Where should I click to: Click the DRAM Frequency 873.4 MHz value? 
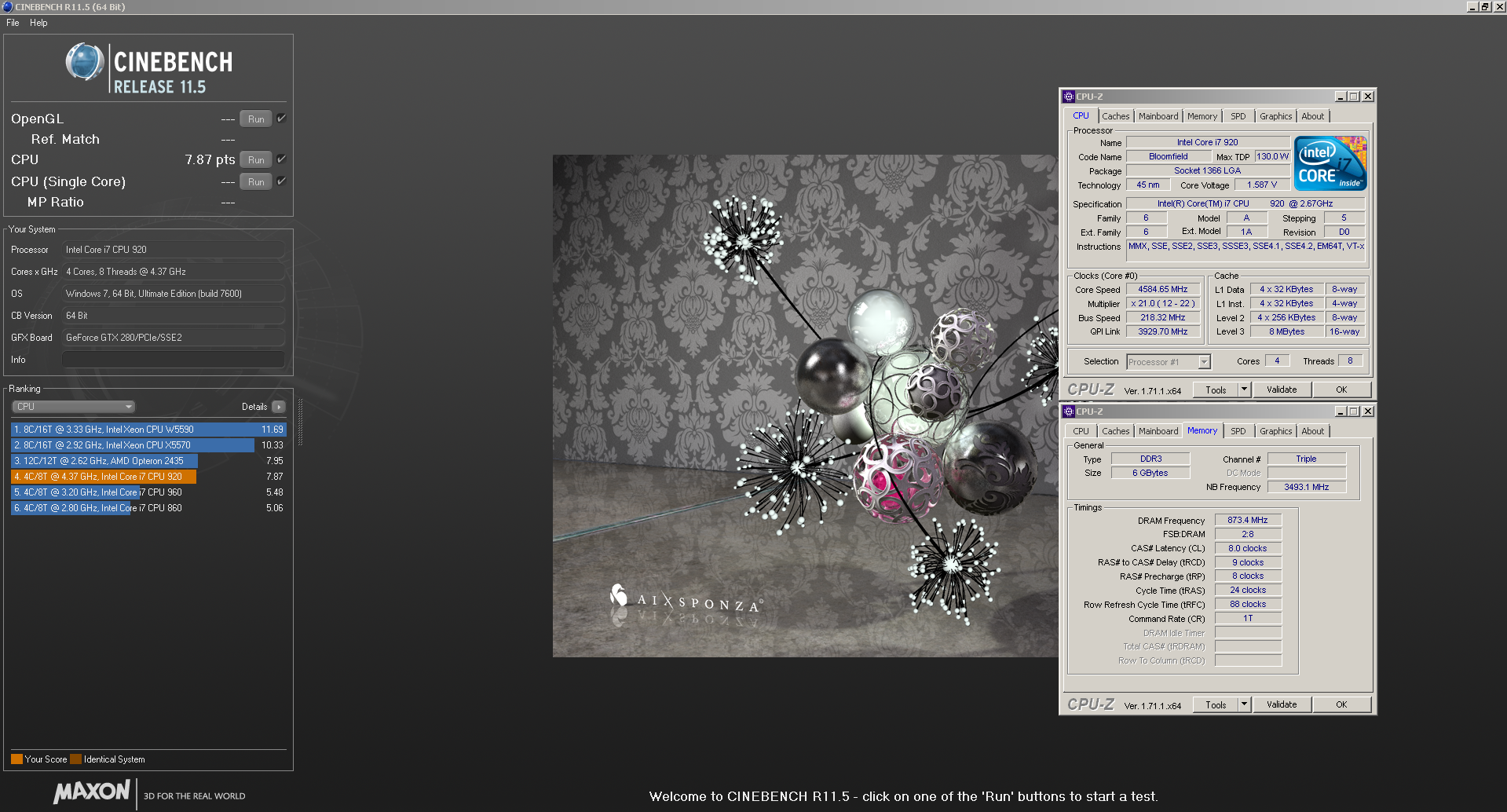(1248, 520)
